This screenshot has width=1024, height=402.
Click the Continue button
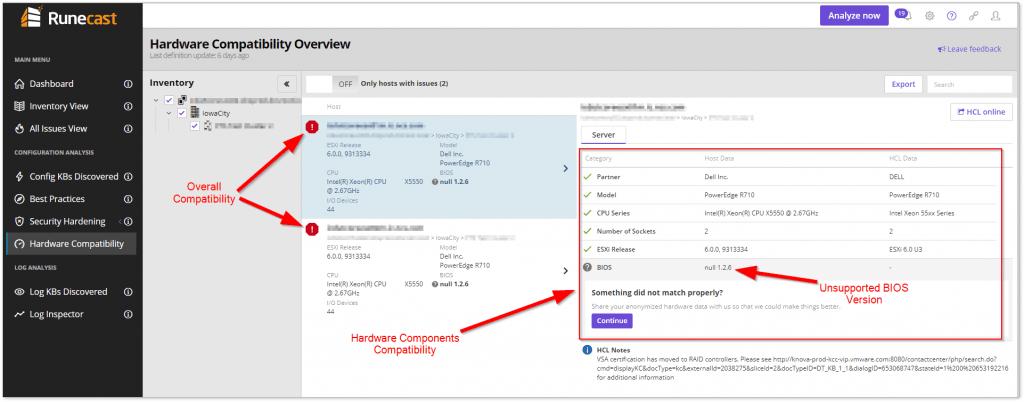(x=612, y=321)
